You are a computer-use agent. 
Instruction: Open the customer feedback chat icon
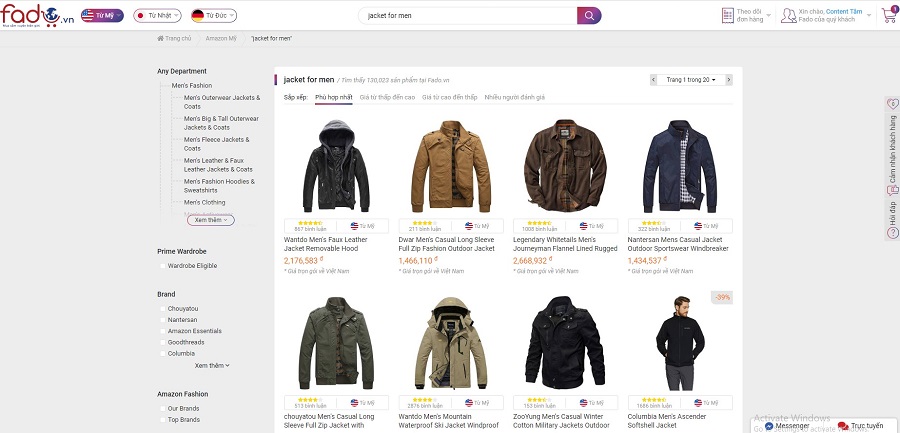click(x=893, y=191)
